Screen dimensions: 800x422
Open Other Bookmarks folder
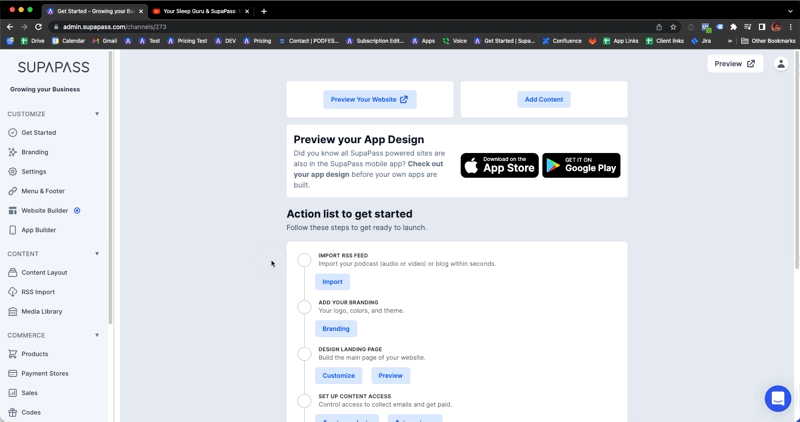[768, 41]
